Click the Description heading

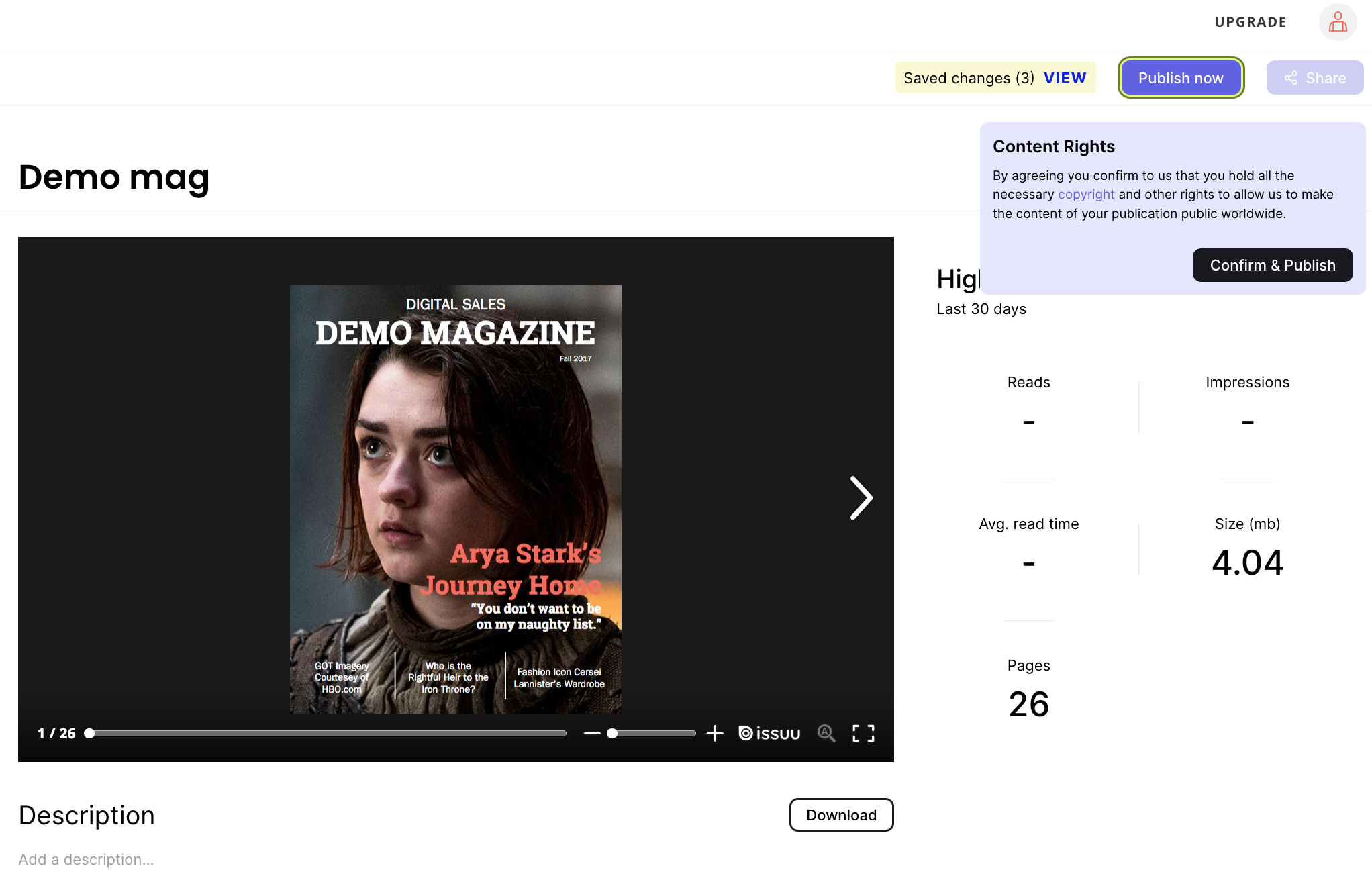pyautogui.click(x=87, y=816)
